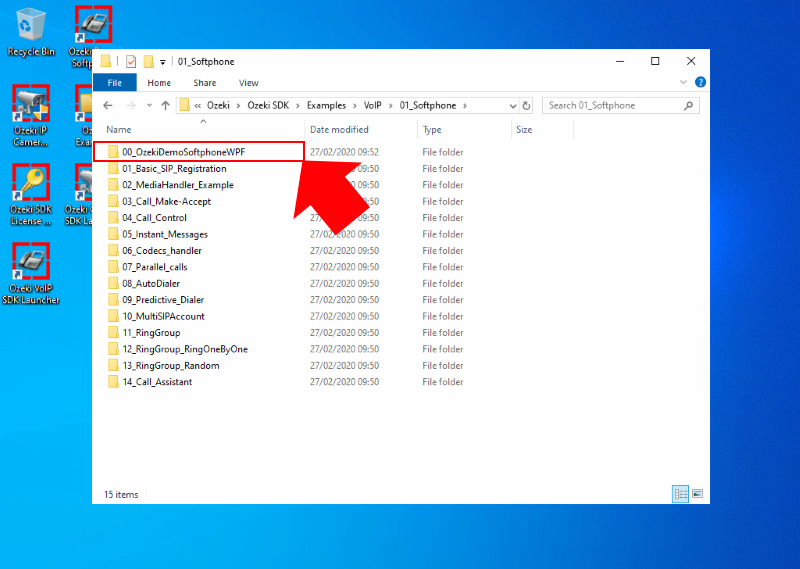Click the search magnifier icon

coord(688,106)
